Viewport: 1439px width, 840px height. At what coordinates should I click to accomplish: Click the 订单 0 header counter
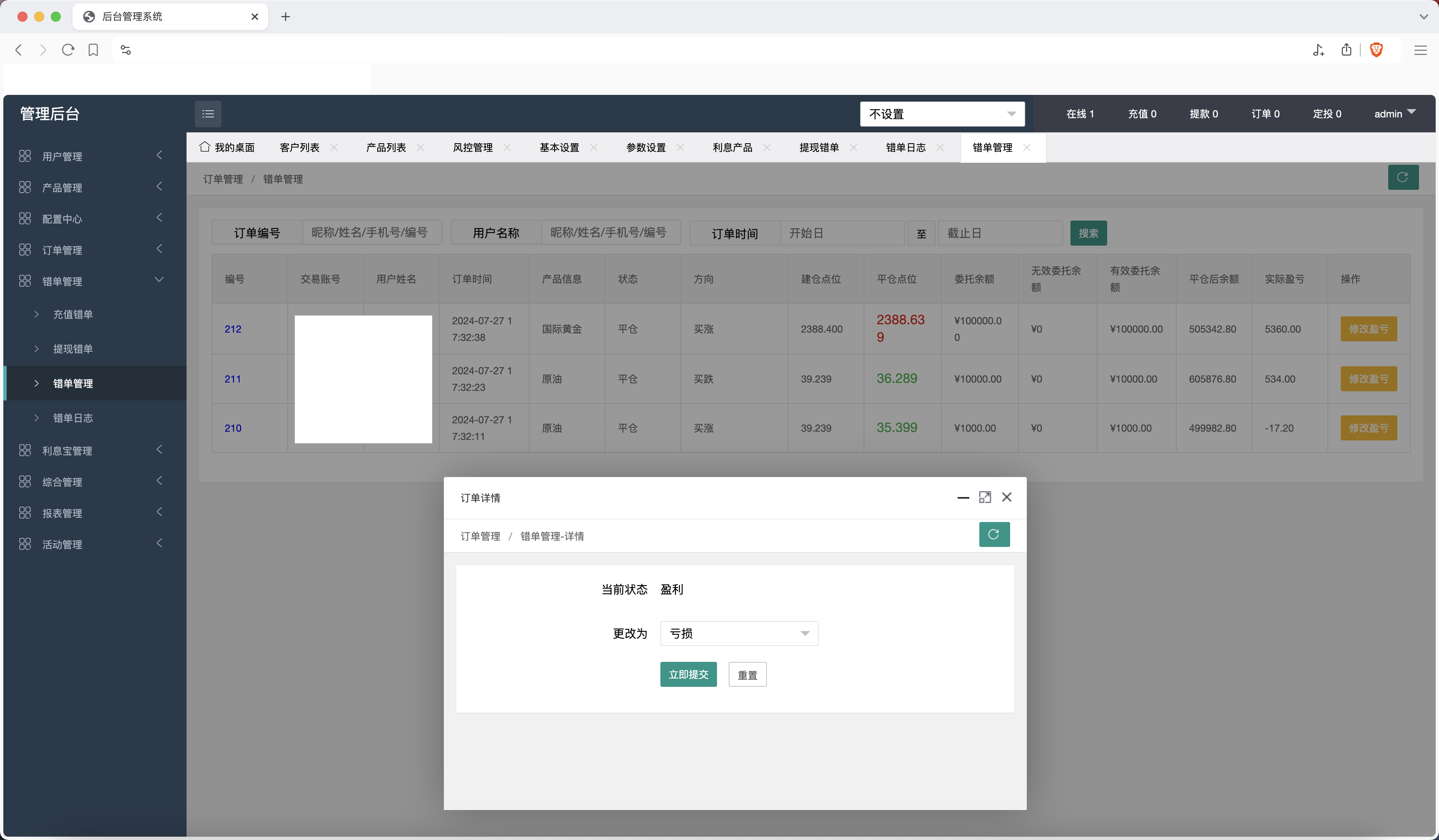[1265, 114]
